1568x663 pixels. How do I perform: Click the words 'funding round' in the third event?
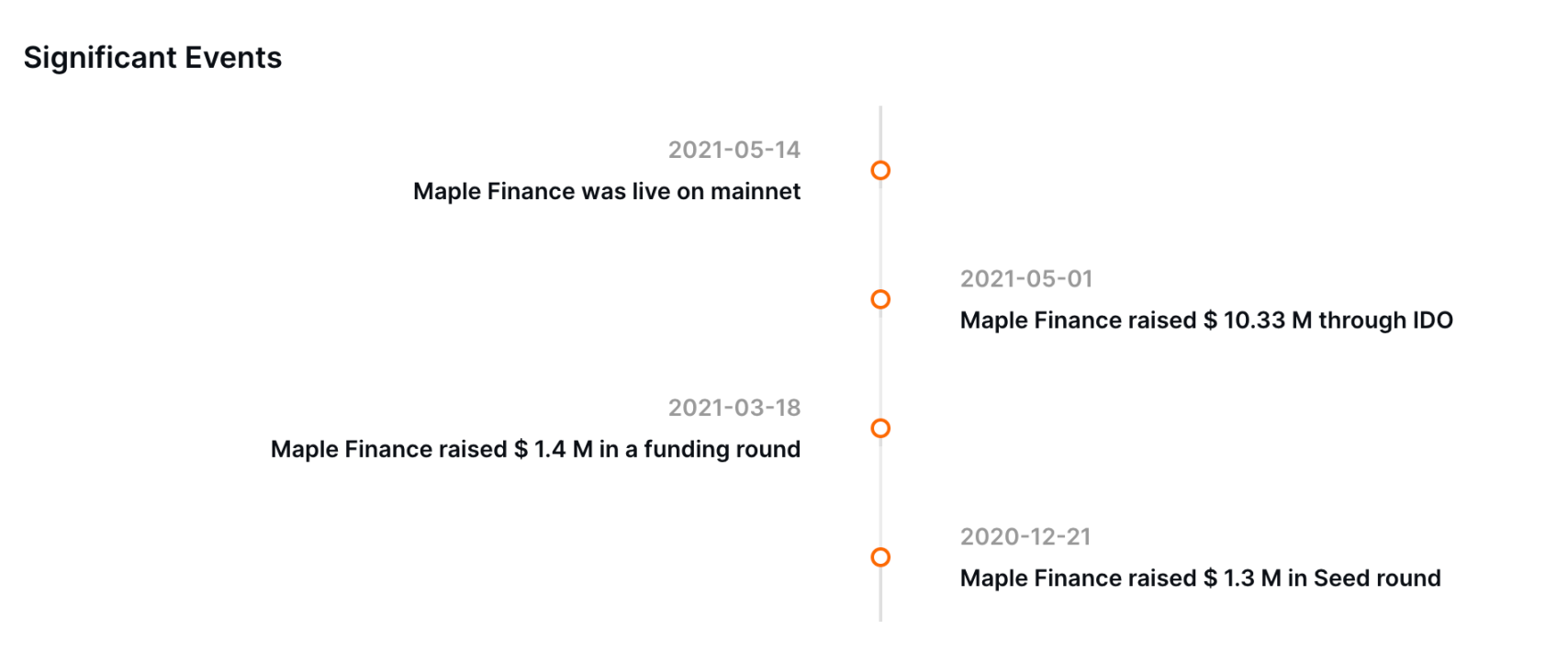[722, 449]
